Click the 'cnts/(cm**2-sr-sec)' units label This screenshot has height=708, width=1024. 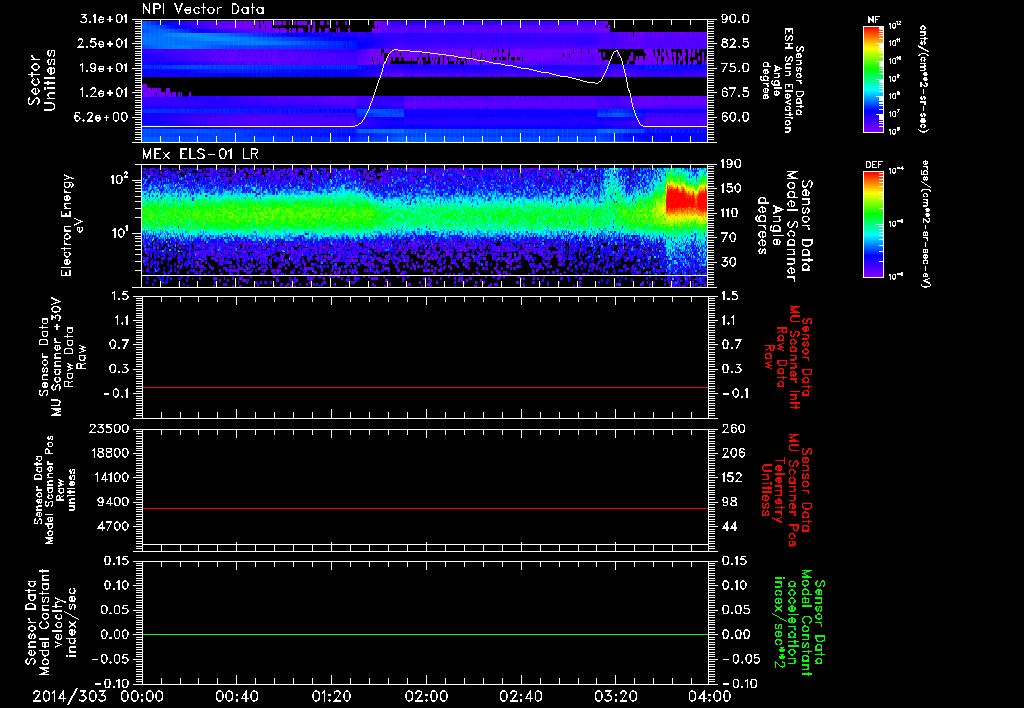tap(923, 78)
